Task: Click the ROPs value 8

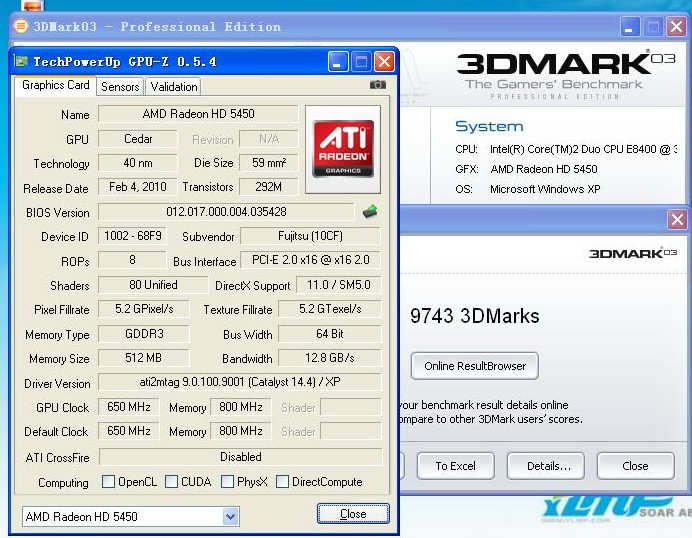Action: pyautogui.click(x=132, y=260)
